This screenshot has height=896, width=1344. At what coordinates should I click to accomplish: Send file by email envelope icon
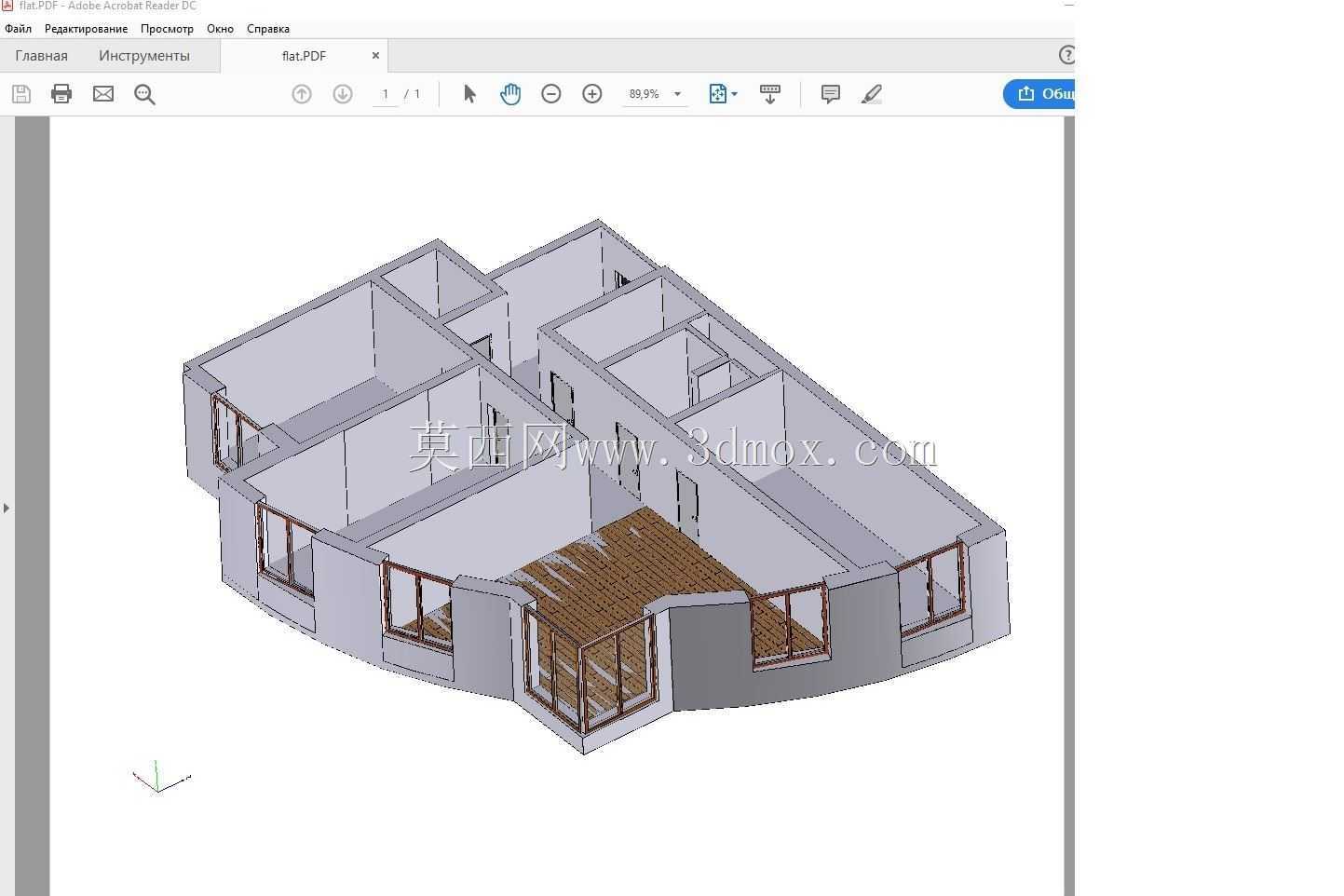pos(103,94)
